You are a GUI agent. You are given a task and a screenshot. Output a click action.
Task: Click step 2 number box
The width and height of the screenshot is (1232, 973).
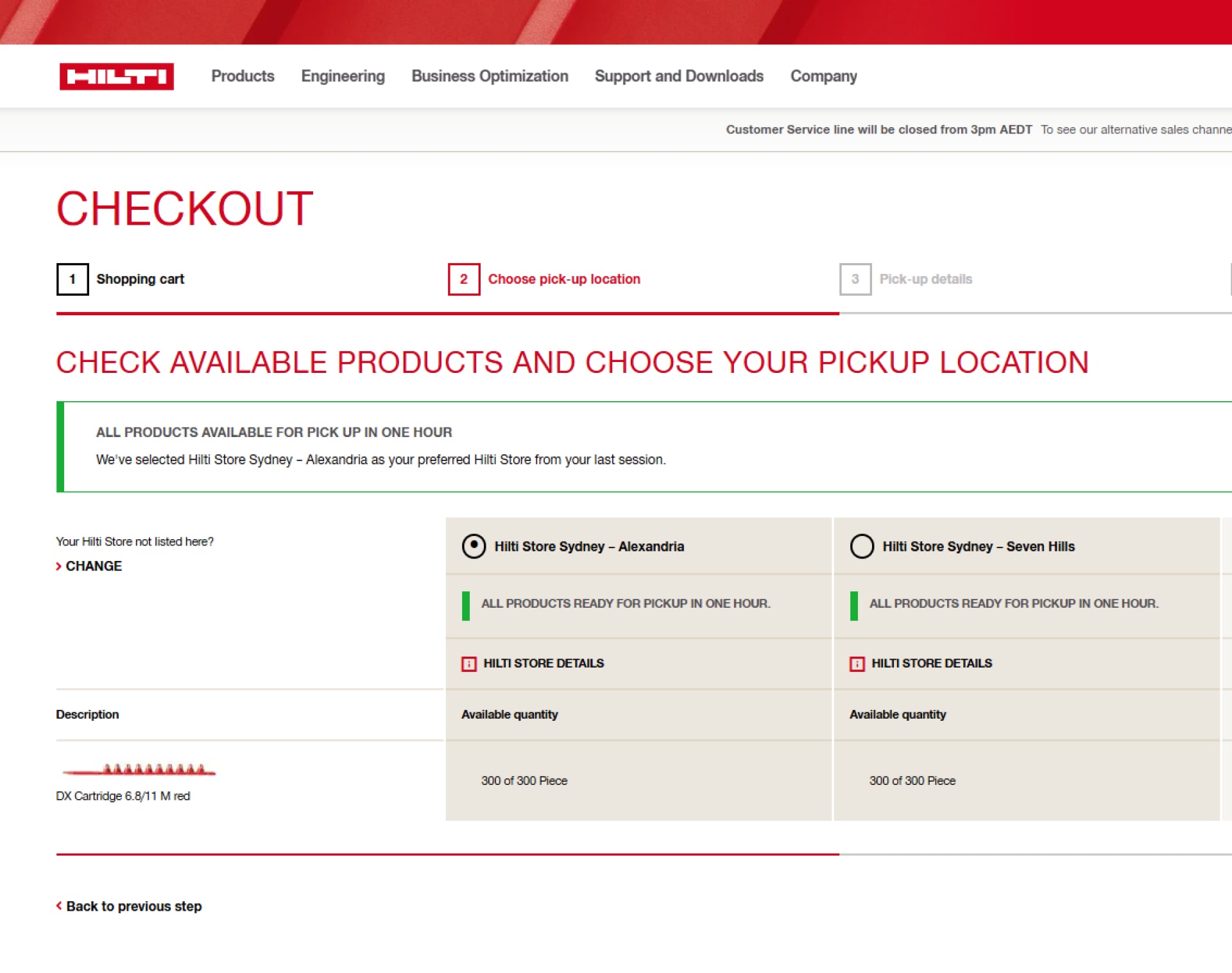click(464, 279)
